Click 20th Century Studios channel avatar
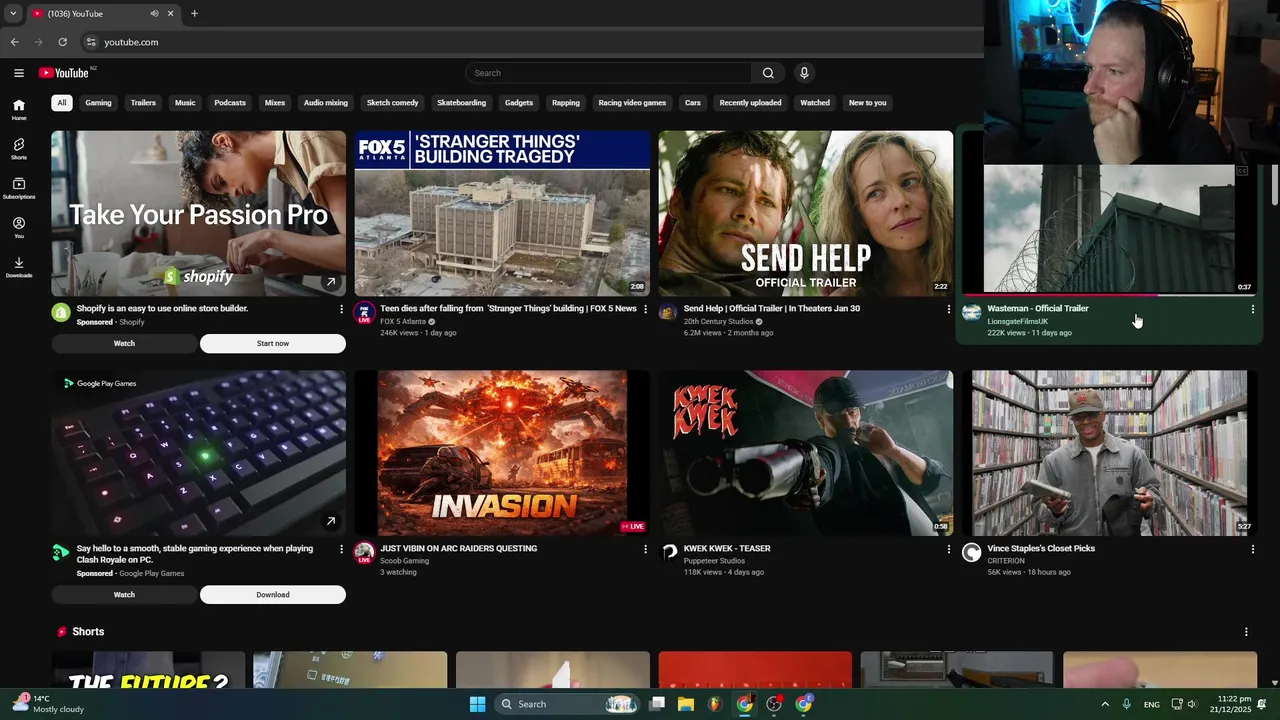This screenshot has height=720, width=1280. point(668,311)
